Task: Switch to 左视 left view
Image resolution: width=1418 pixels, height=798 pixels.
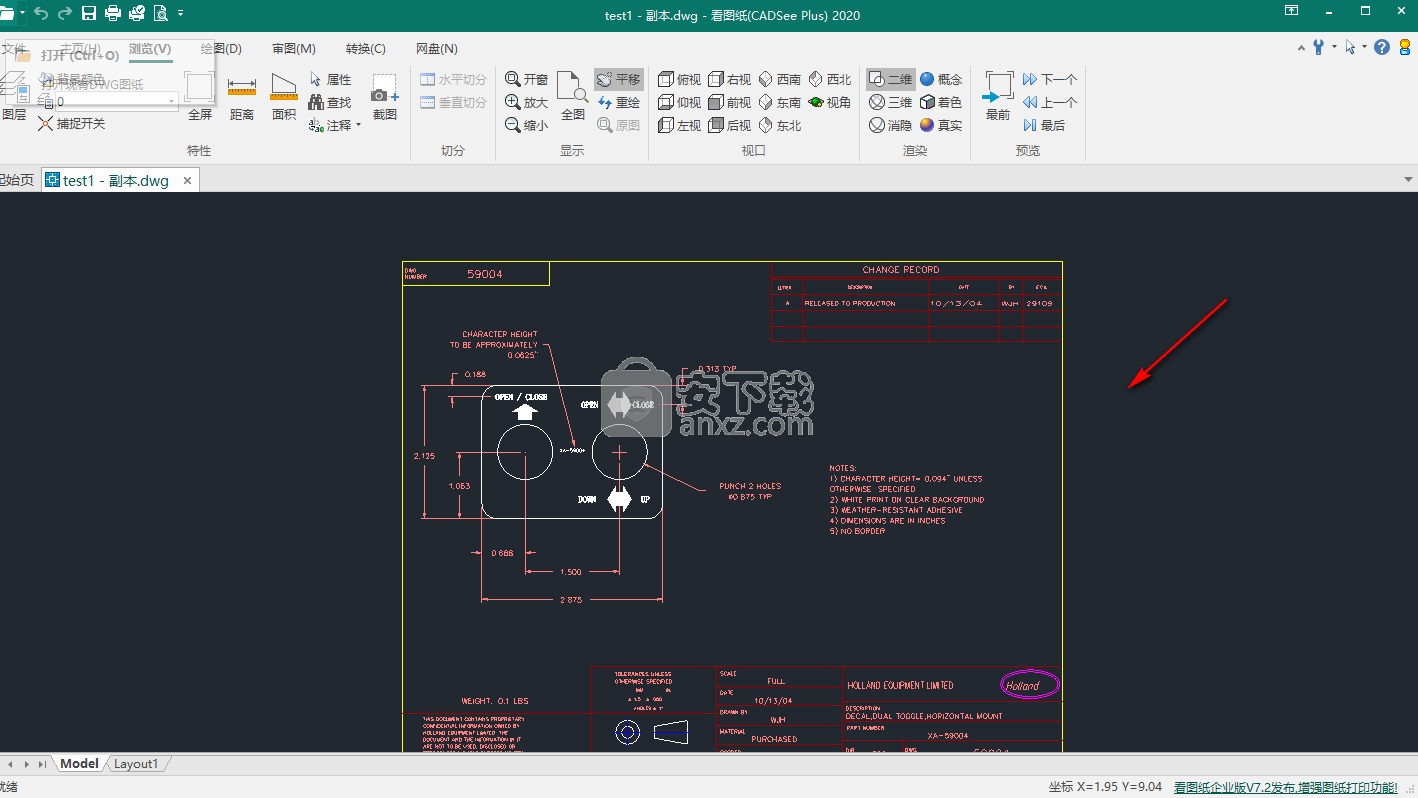Action: pyautogui.click(x=680, y=125)
